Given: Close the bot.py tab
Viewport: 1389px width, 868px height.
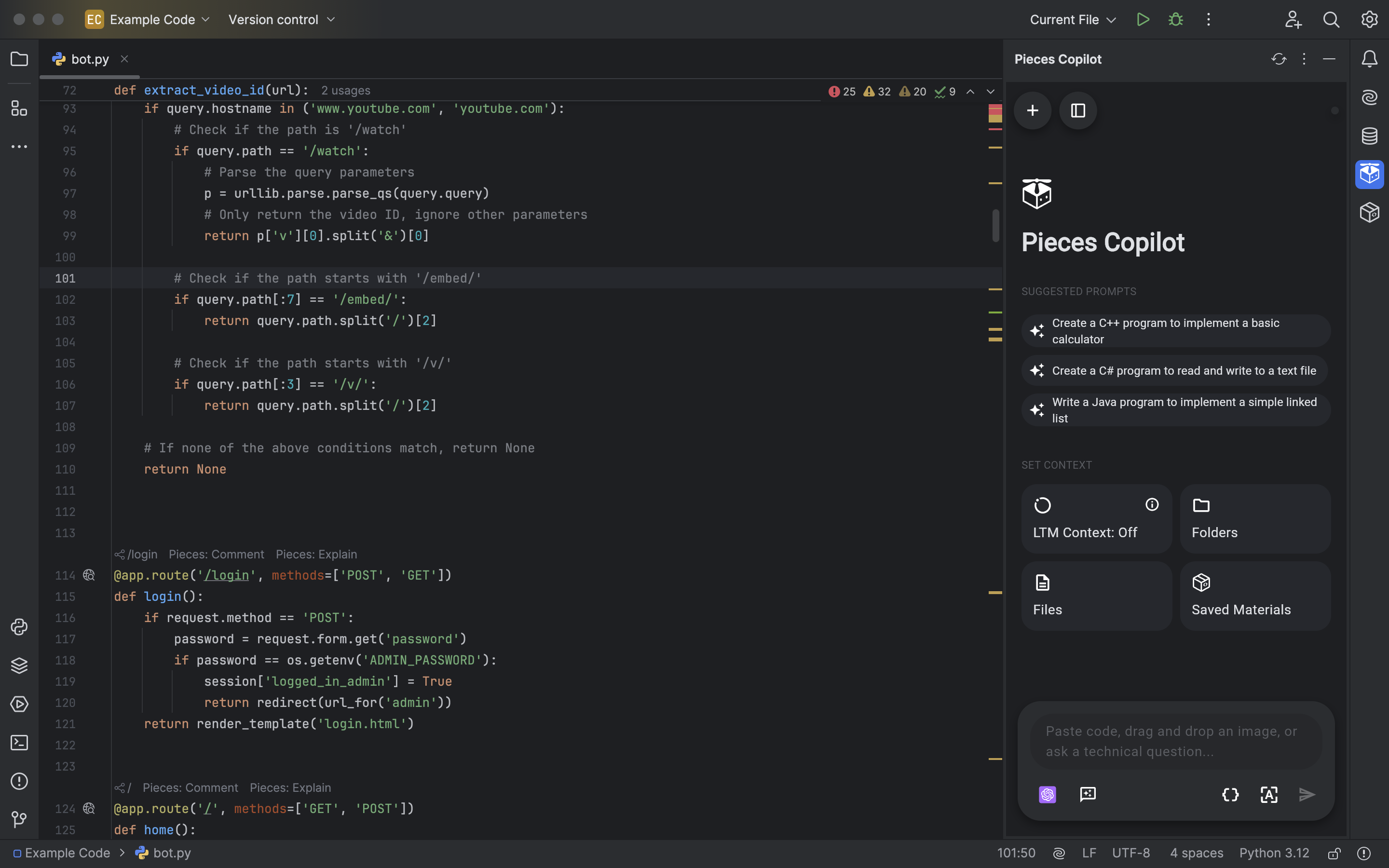Looking at the screenshot, I should 124,59.
